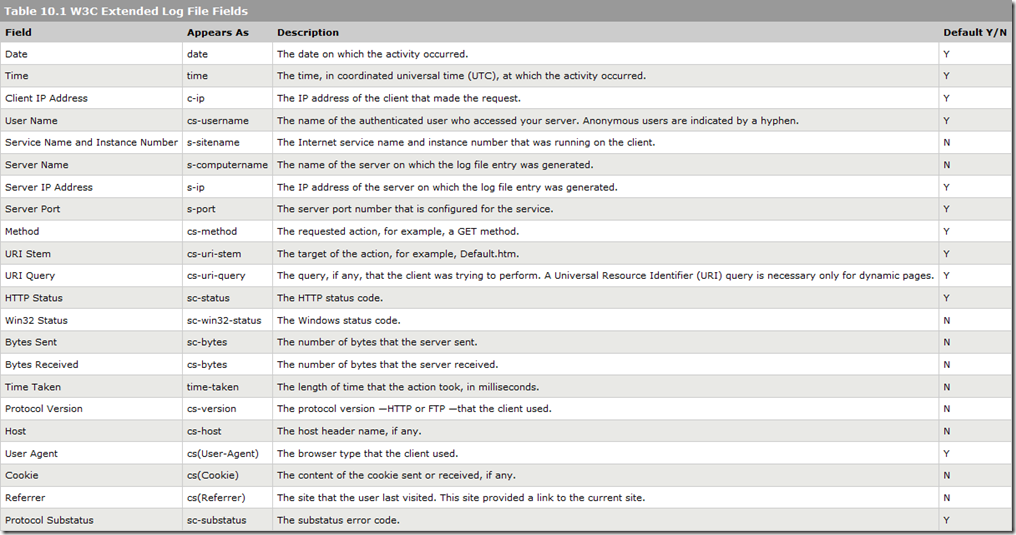The height and width of the screenshot is (535, 1016).
Task: Select the 'sc-bytes' cell
Action: [x=227, y=343]
